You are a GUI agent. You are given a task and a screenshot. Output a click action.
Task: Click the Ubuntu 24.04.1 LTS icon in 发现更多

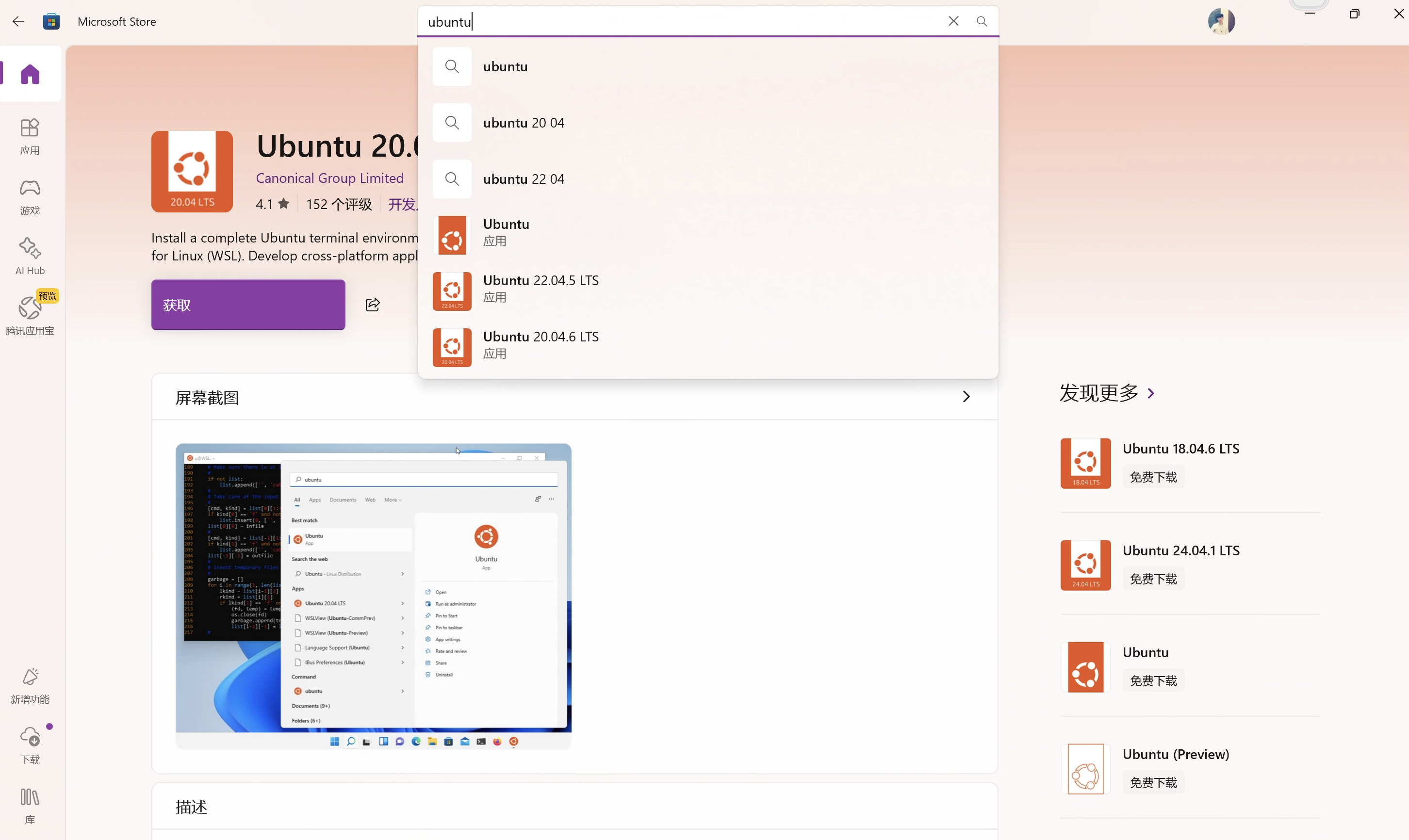pos(1086,565)
